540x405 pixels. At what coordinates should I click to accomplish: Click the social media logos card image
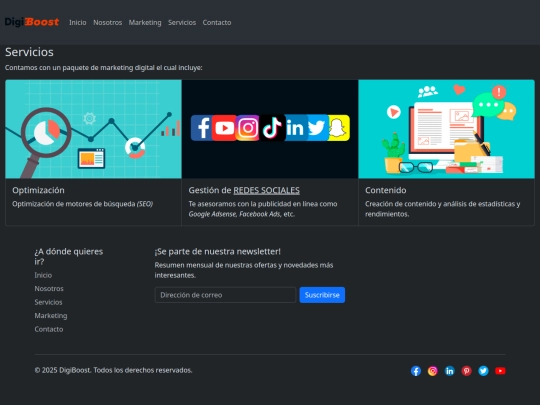[x=270, y=129]
